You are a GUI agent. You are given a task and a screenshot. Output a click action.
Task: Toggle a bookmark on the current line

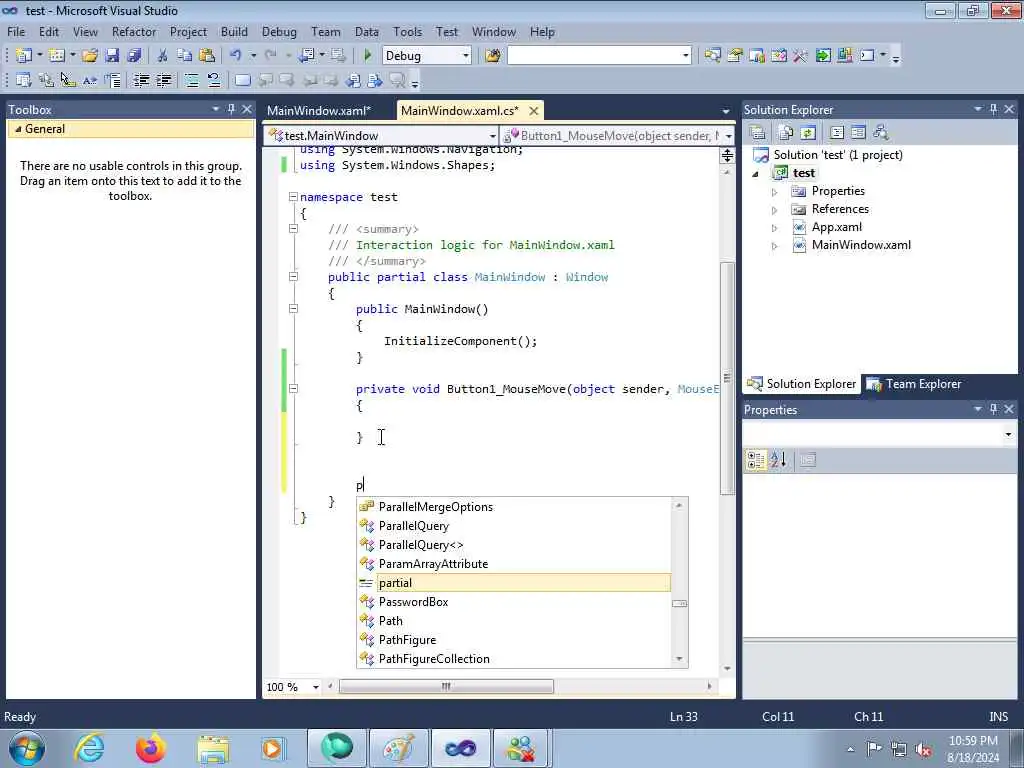[242, 80]
